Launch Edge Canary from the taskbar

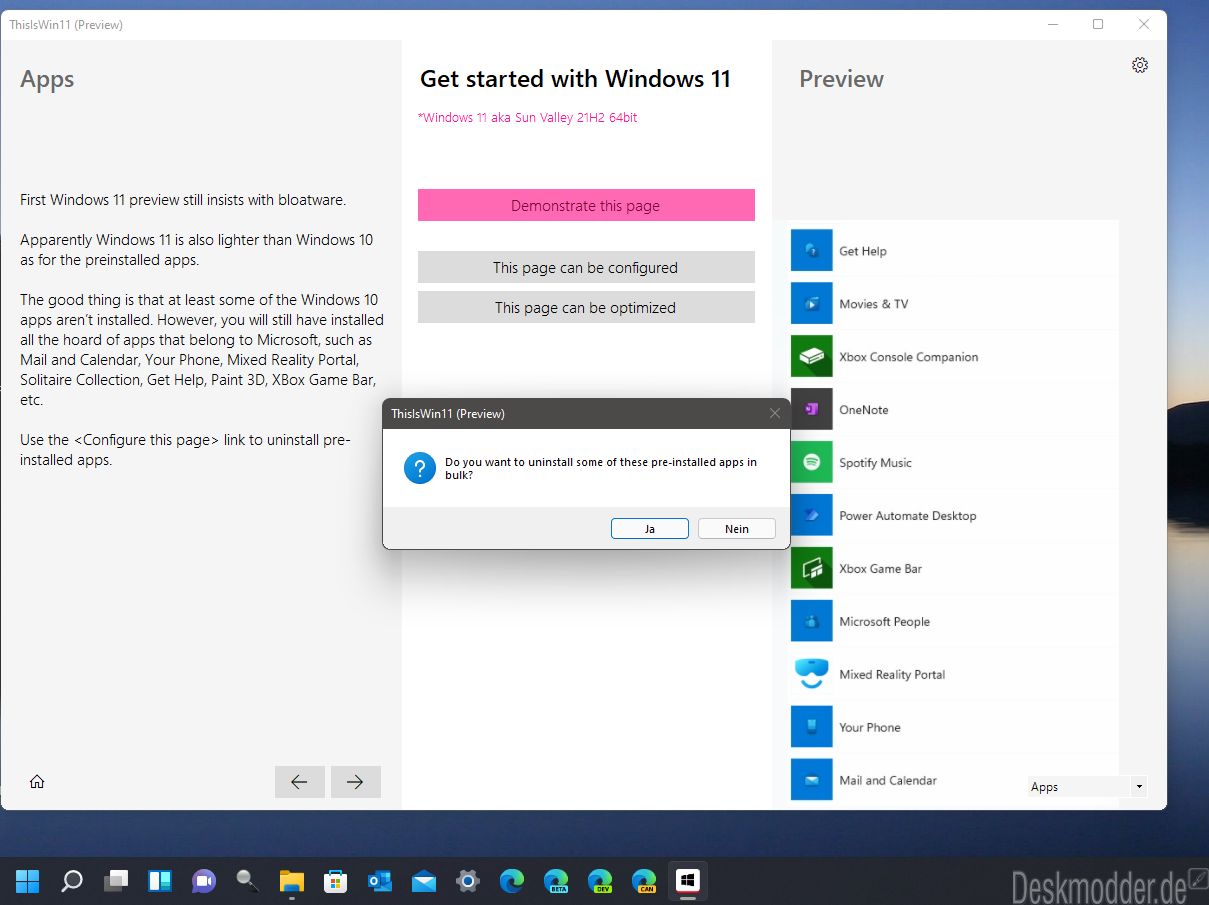tap(644, 881)
